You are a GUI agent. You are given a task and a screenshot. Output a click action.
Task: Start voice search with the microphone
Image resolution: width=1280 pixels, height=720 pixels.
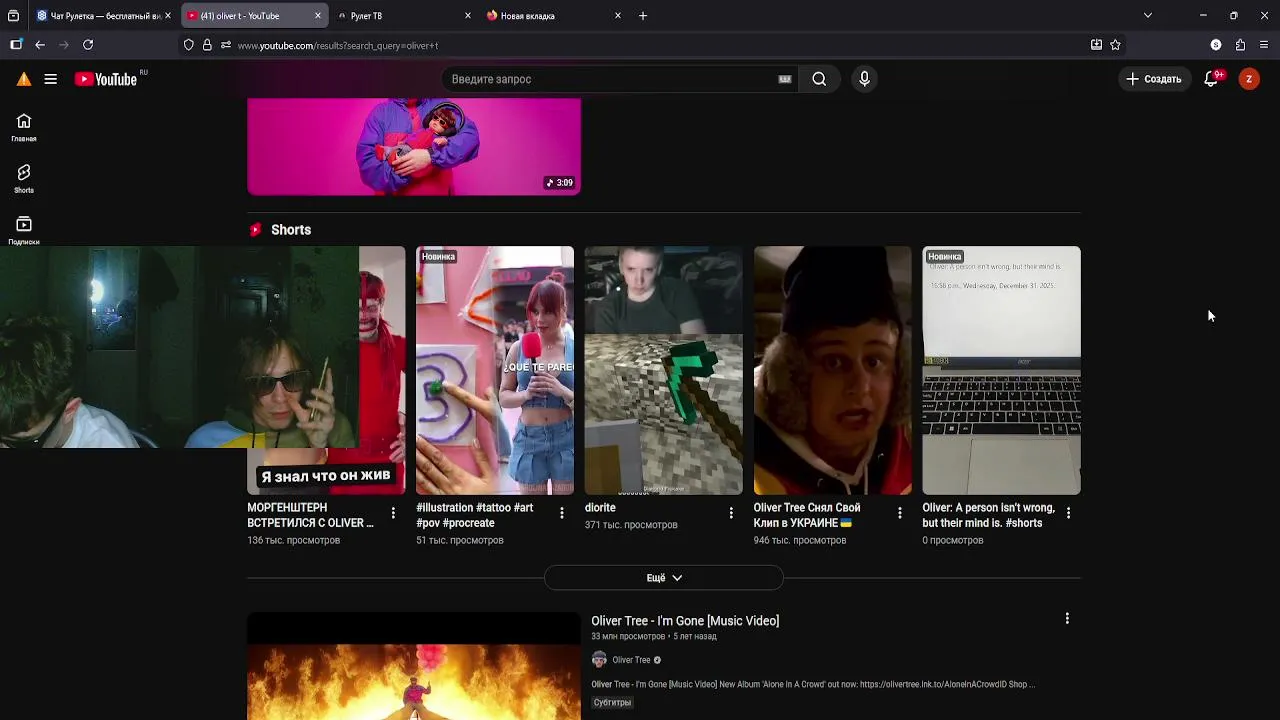(x=865, y=79)
